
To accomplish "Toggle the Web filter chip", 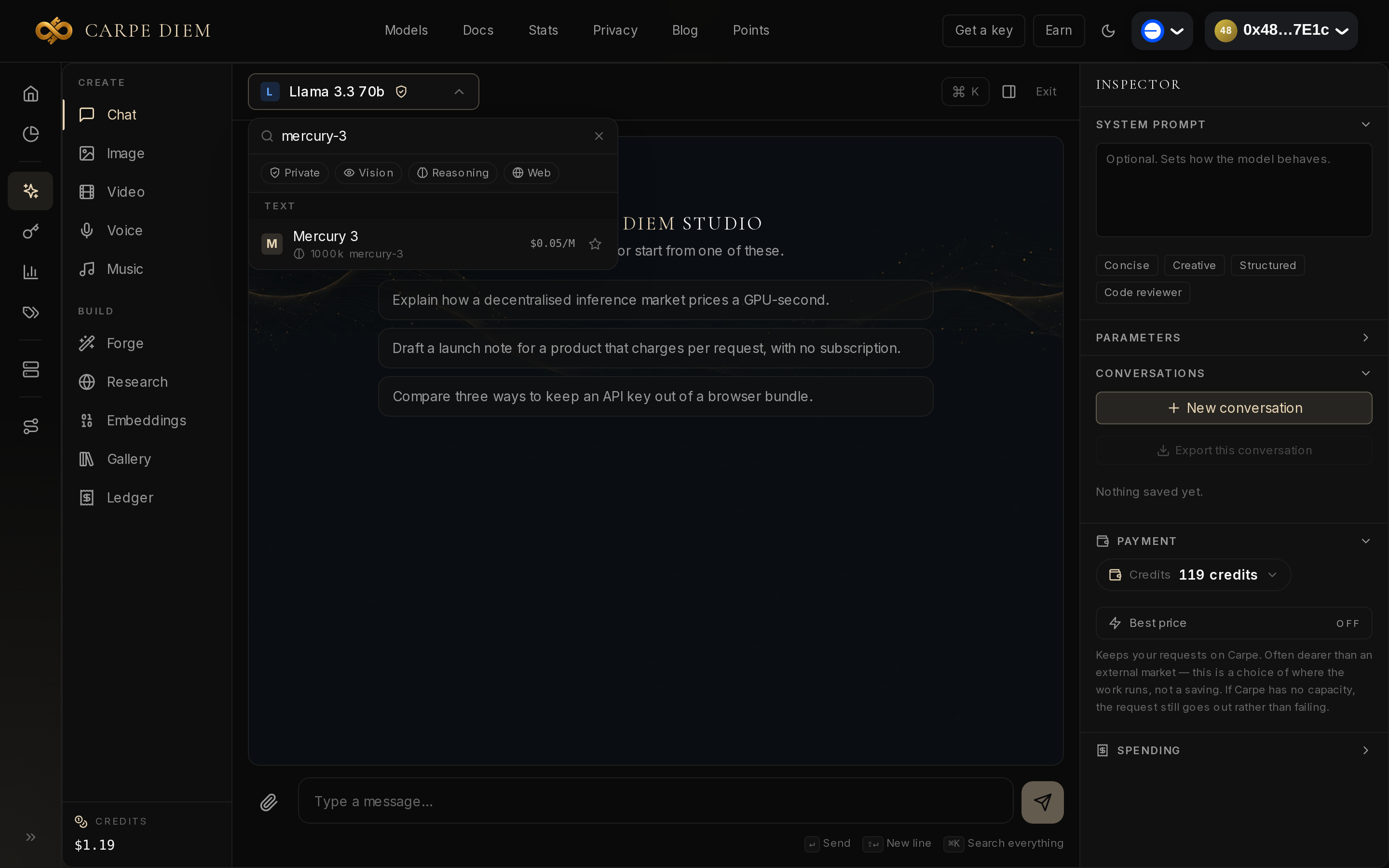I will (x=531, y=173).
